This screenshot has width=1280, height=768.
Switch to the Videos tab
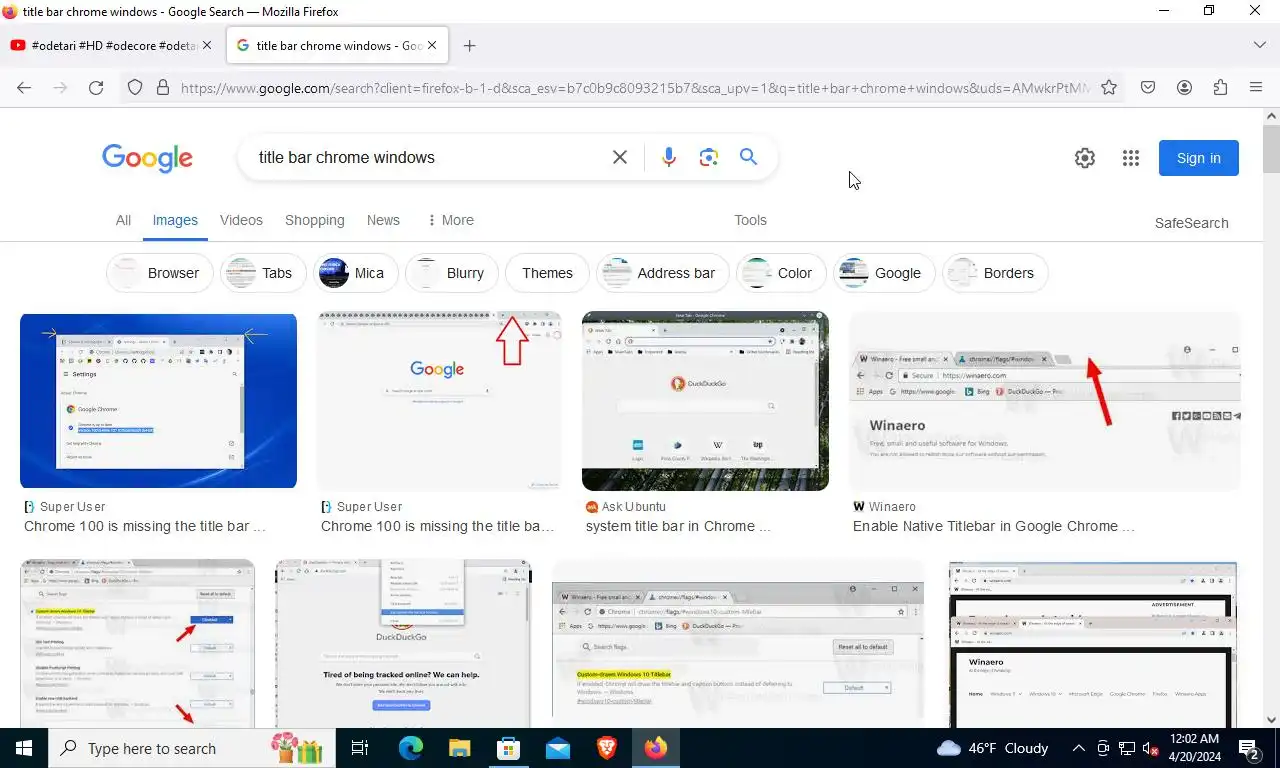(x=241, y=220)
